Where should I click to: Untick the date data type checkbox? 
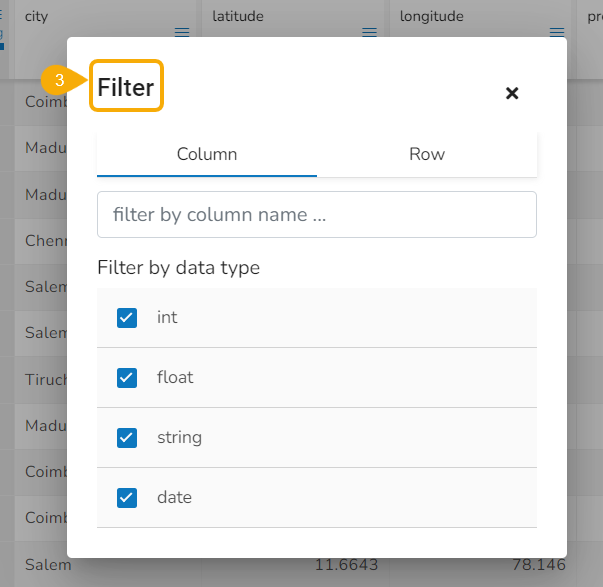(x=127, y=498)
